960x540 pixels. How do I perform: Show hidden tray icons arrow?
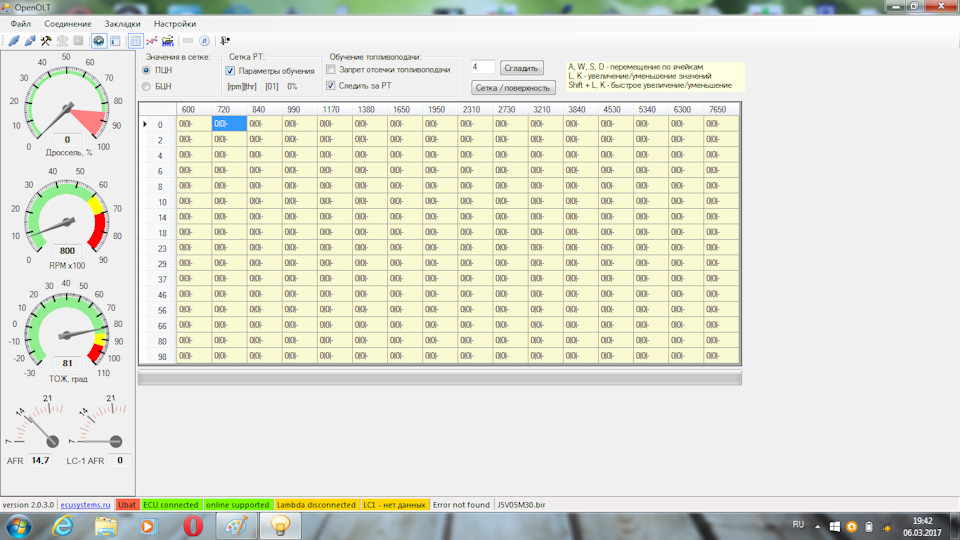pos(817,527)
